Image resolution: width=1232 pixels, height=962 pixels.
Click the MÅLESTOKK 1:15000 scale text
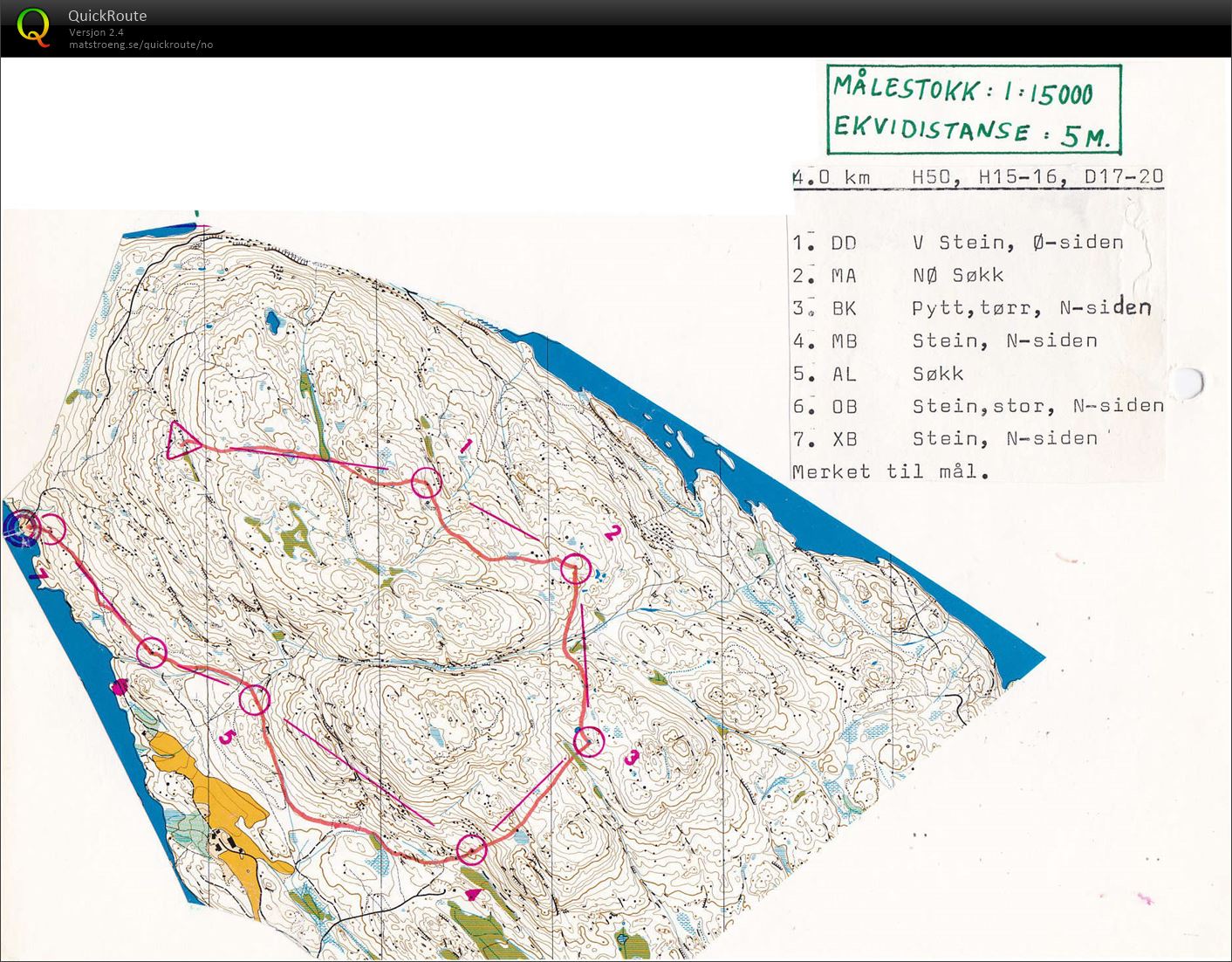(x=962, y=89)
